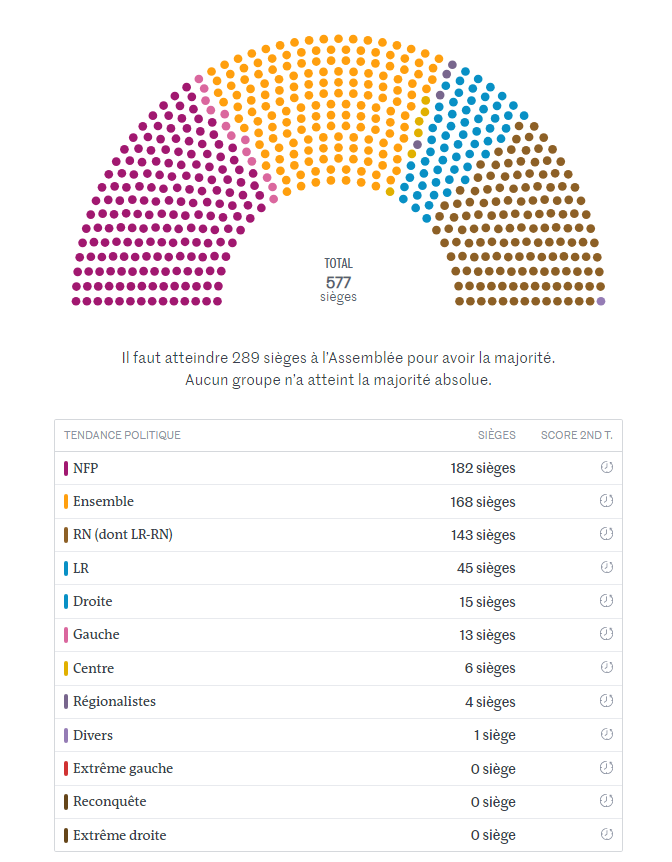Click the clock icon in the Reconquête row
The image size is (672, 862).
click(x=606, y=801)
